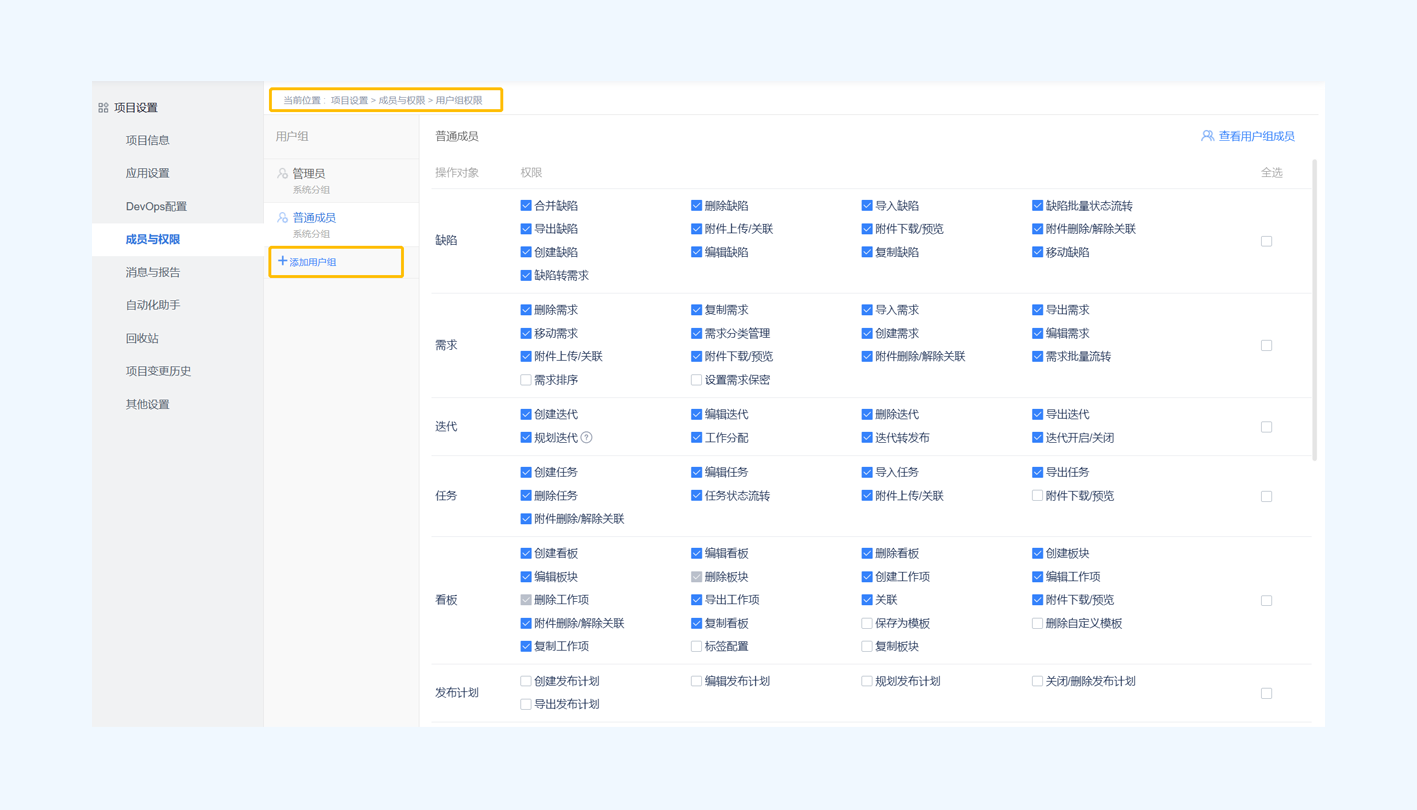
Task: Click the 查看用户组成员 person icon
Action: (x=1207, y=136)
